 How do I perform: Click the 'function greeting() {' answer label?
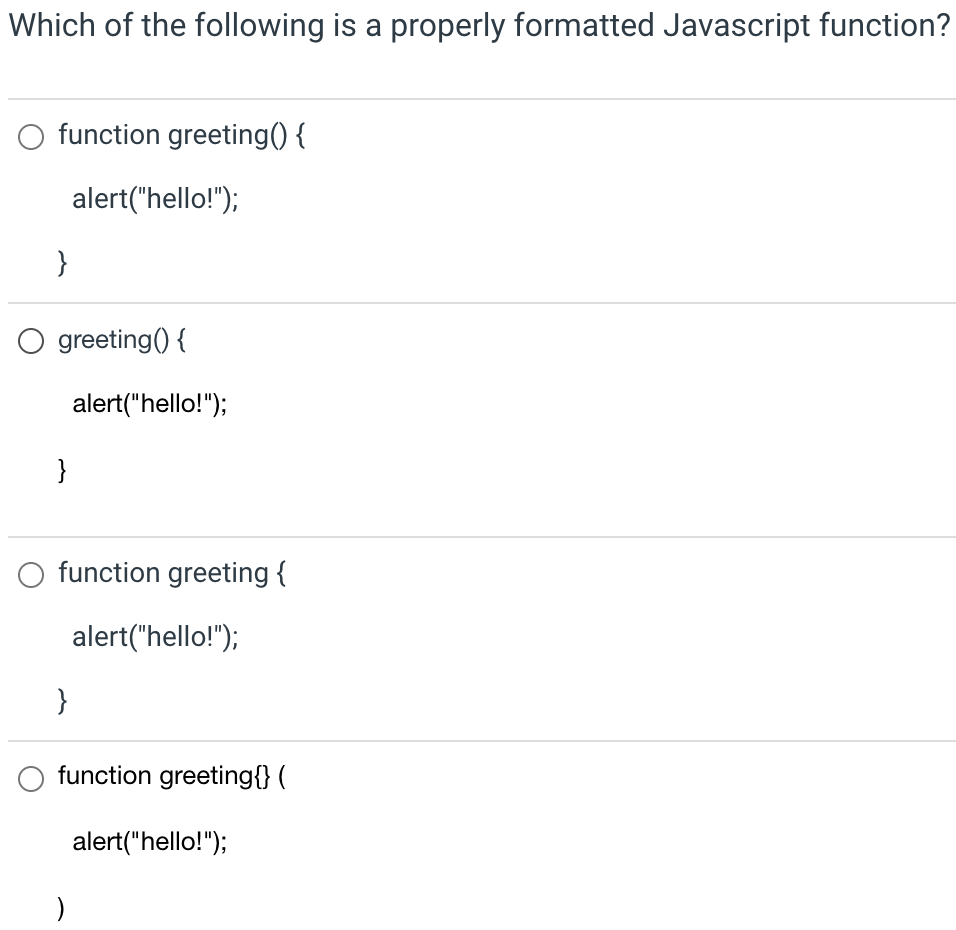tap(182, 135)
